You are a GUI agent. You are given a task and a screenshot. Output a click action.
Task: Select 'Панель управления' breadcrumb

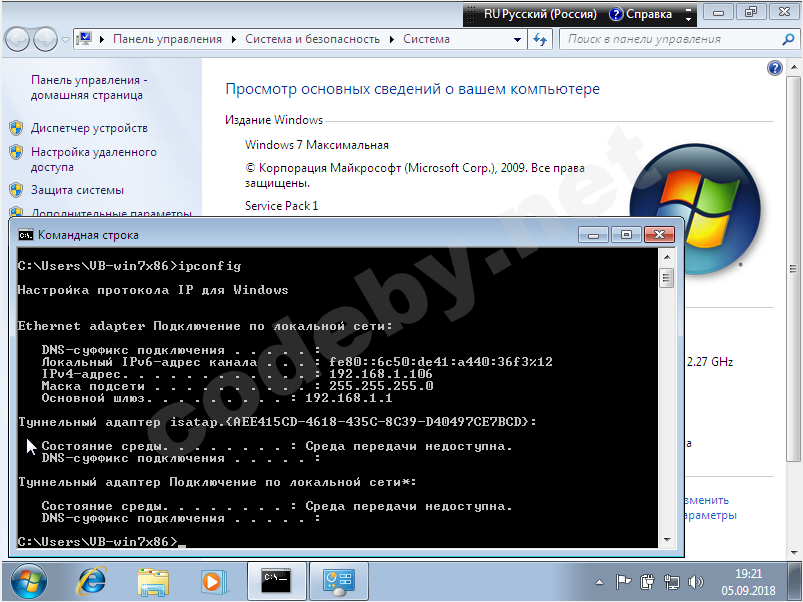coord(167,39)
